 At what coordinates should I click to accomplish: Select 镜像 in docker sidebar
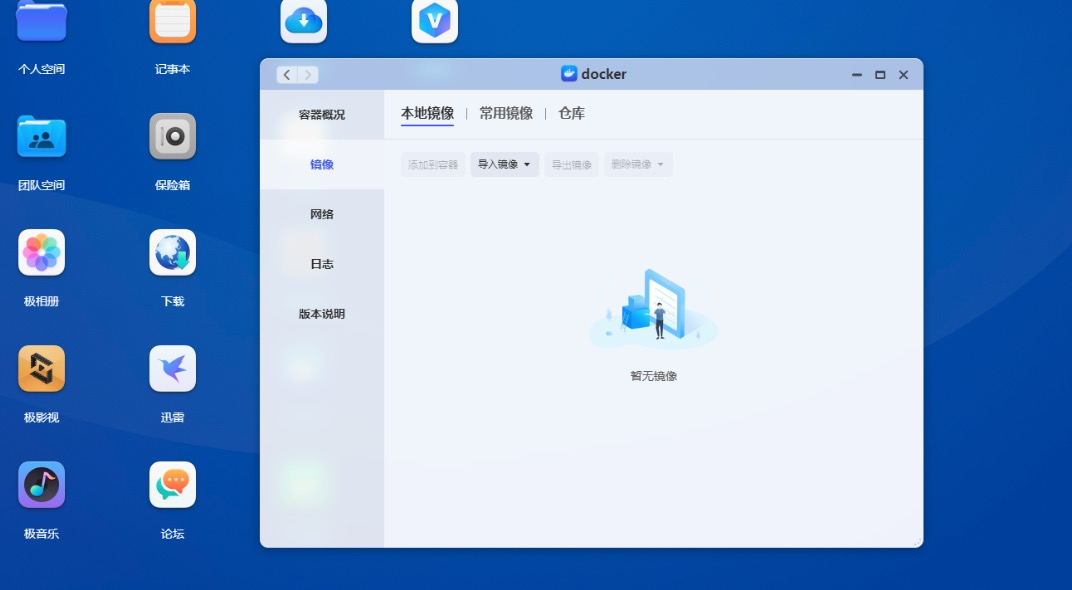point(322,164)
